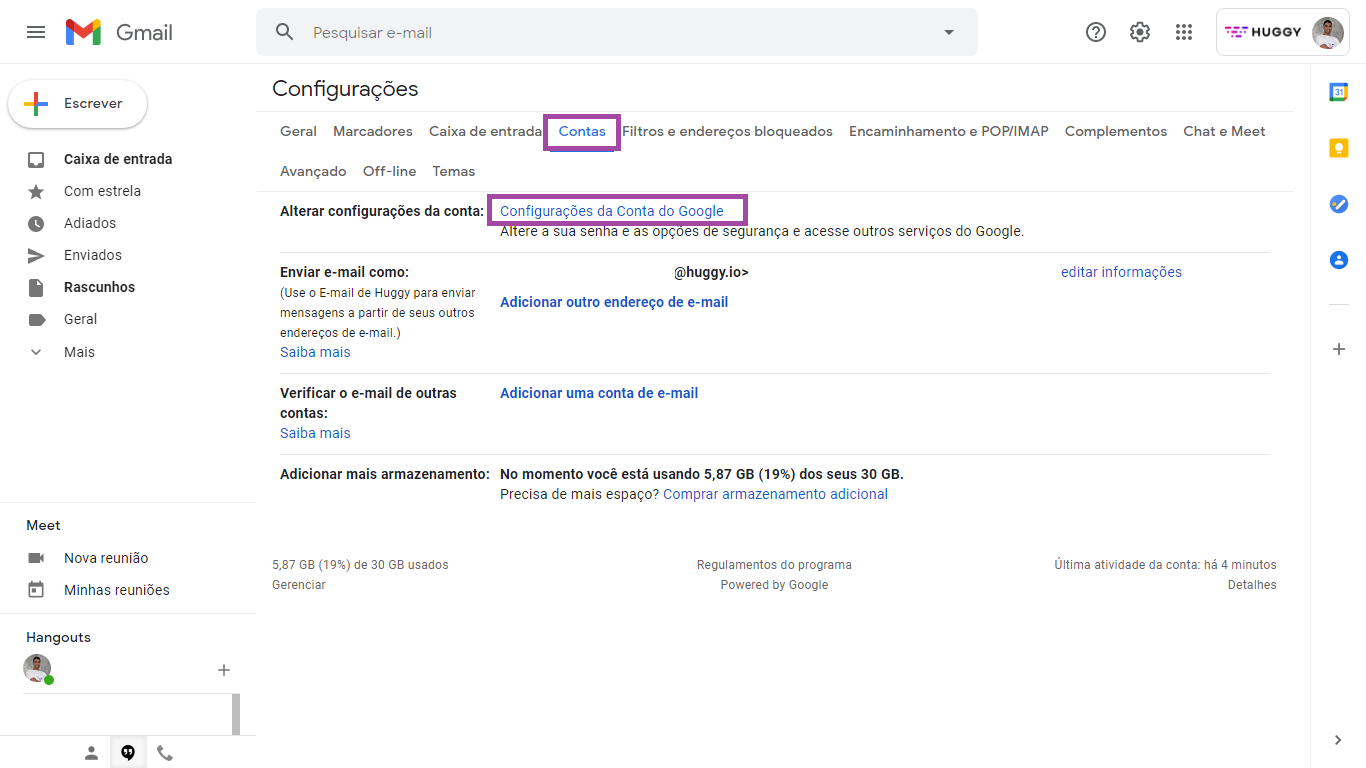Viewport: 1366px width, 768px height.
Task: Click Saiba mais under Enviar e-mail como
Action: pos(315,352)
